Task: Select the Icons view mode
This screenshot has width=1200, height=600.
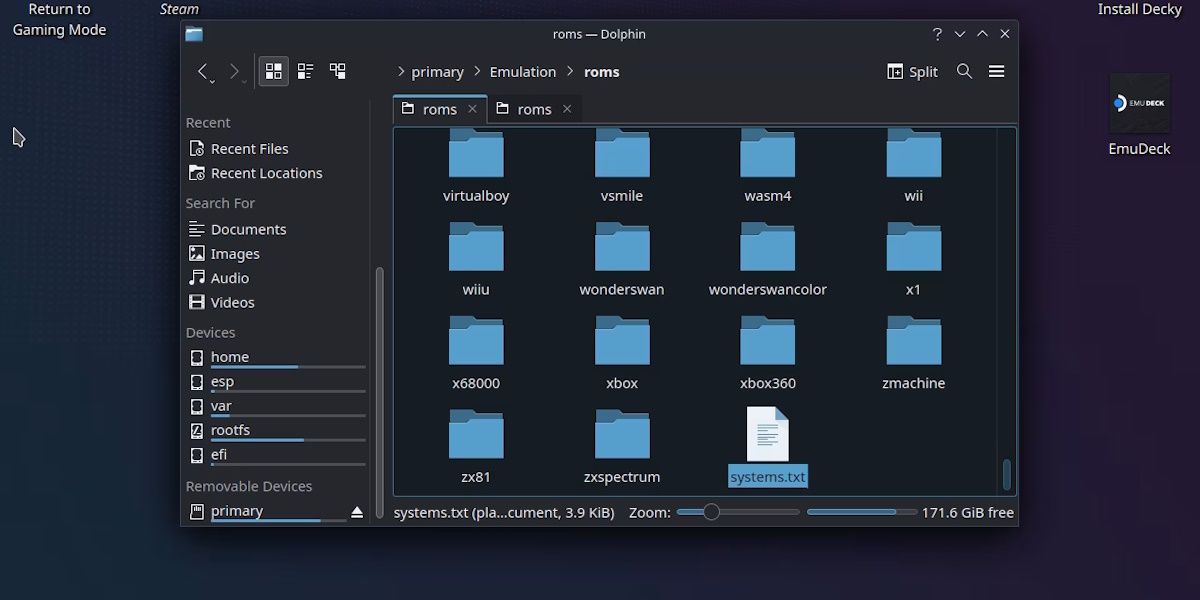Action: click(273, 71)
